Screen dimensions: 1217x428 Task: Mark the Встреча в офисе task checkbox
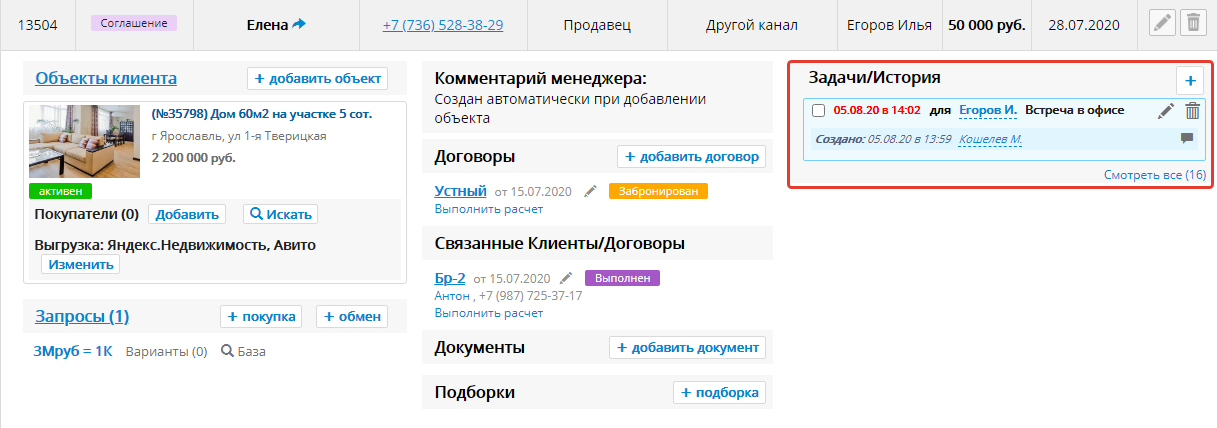coord(819,110)
